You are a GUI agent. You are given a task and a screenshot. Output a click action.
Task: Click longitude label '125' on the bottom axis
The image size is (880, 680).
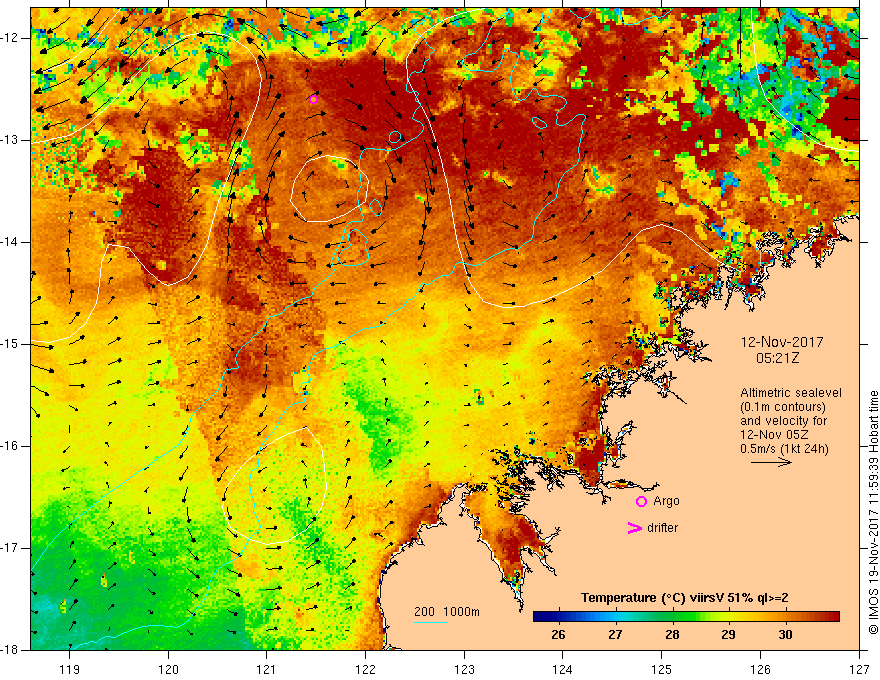662,669
